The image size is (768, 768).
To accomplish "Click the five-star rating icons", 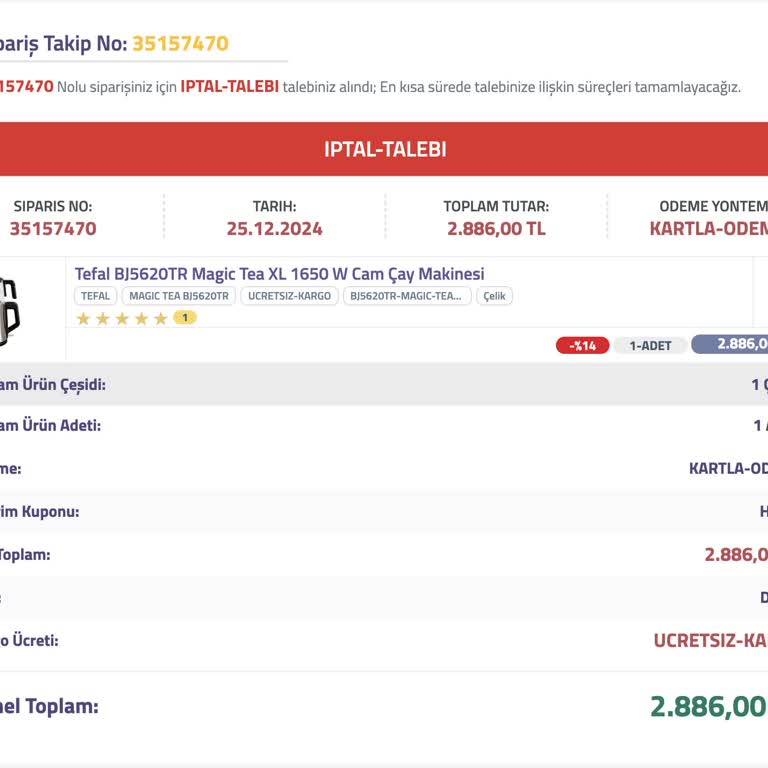I will click(122, 319).
